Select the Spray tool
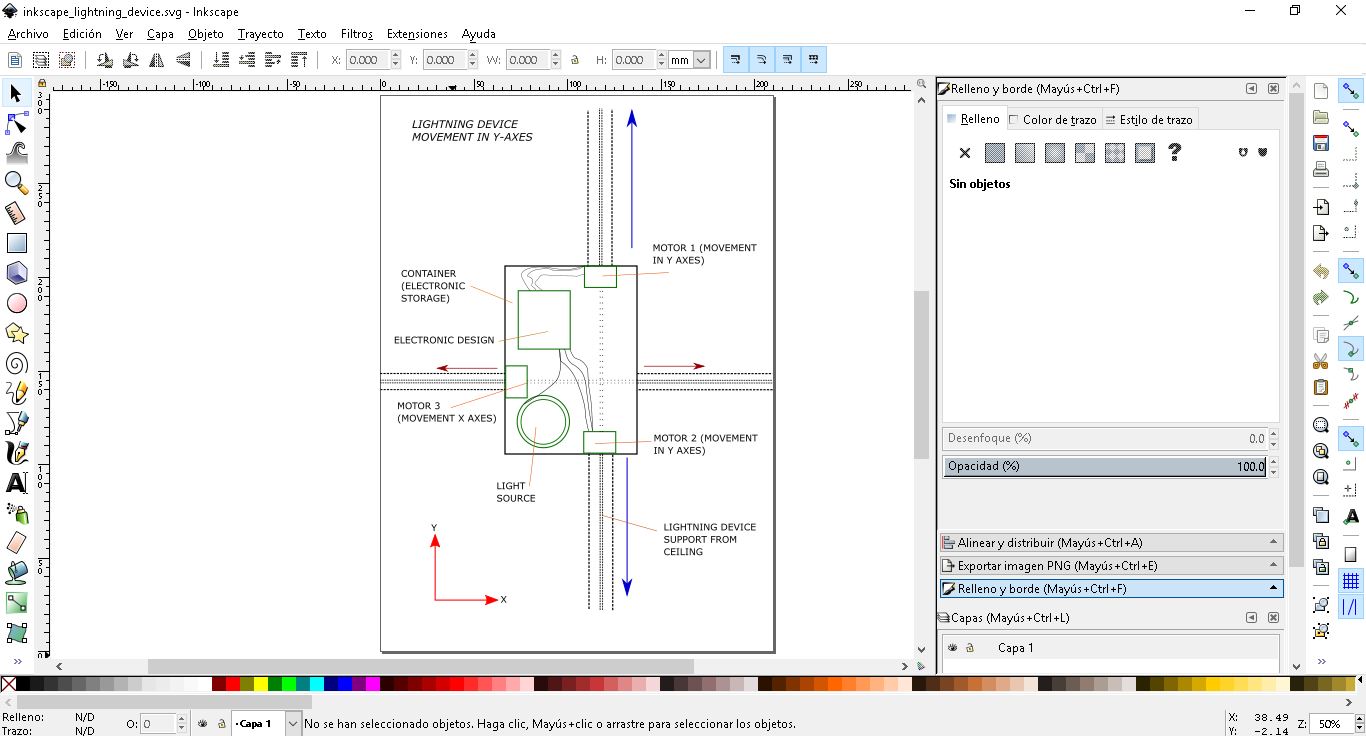Viewport: 1366px width, 736px height. pos(16,513)
